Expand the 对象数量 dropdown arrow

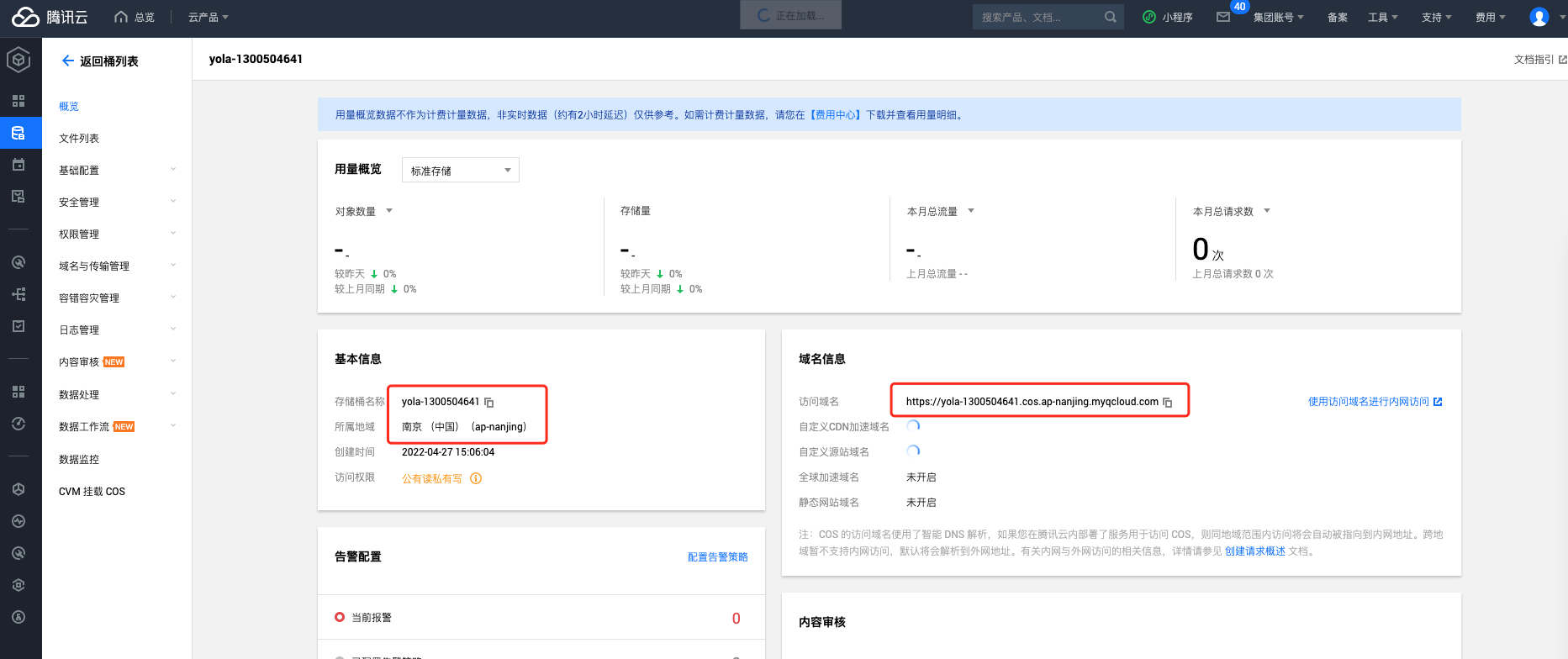click(x=389, y=211)
